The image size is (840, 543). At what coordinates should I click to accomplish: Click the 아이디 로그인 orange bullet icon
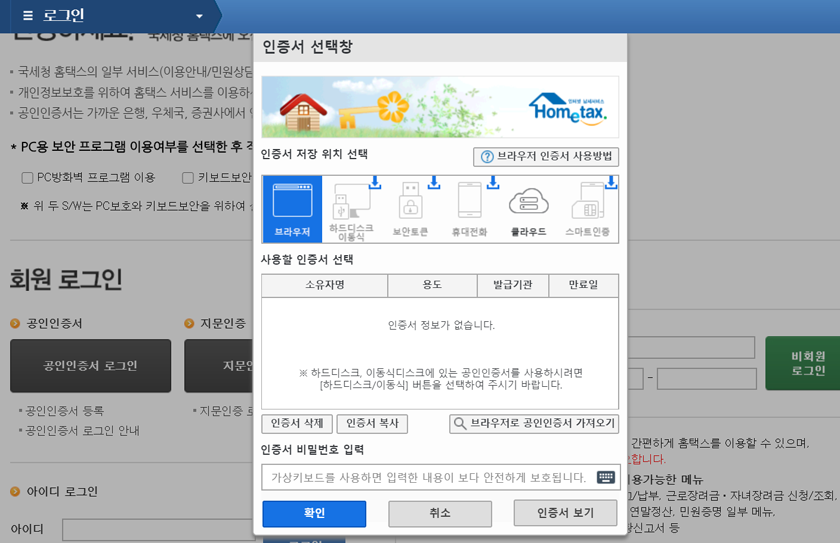15,492
